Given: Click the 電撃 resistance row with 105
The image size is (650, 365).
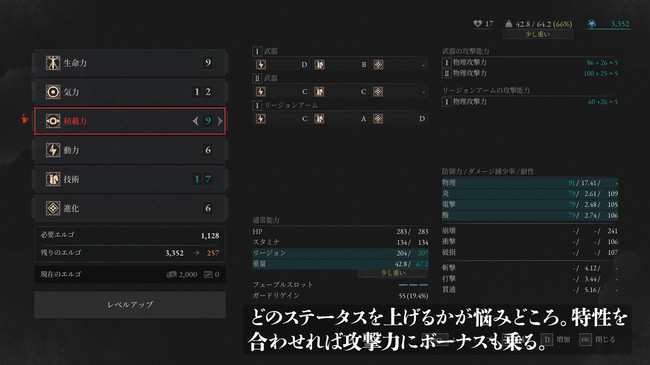Looking at the screenshot, I should [x=530, y=204].
